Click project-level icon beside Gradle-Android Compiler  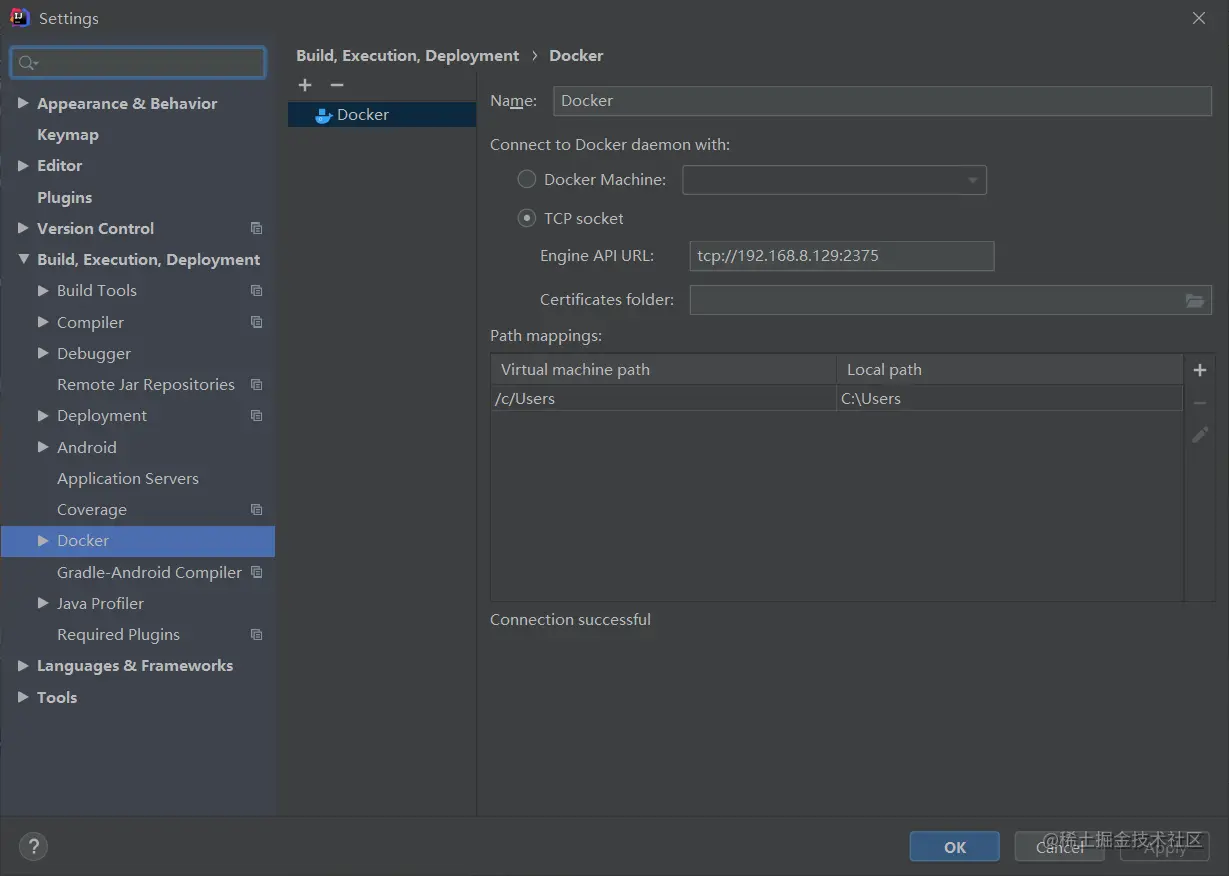pyautogui.click(x=257, y=572)
